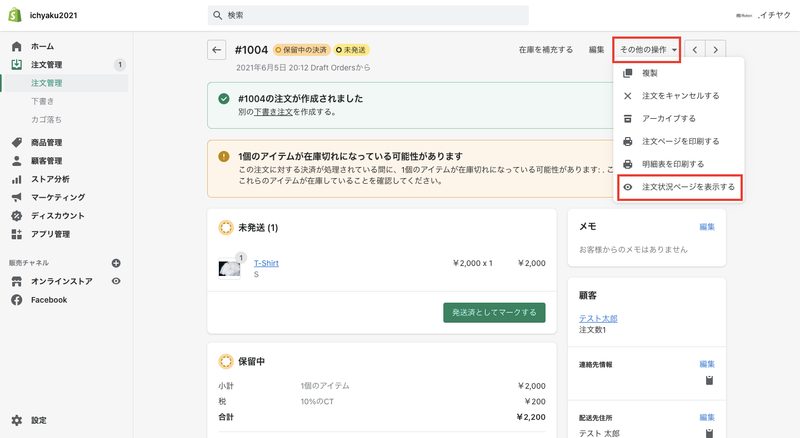Edit 連絡先情報 section
The width and height of the screenshot is (800, 438).
[707, 364]
